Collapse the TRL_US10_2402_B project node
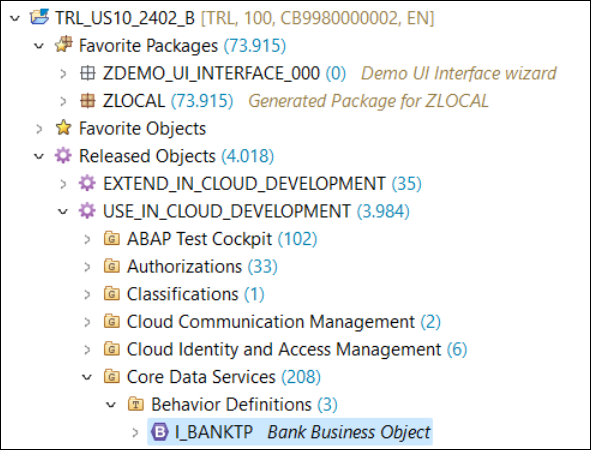The width and height of the screenshot is (591, 450). pyautogui.click(x=15, y=18)
